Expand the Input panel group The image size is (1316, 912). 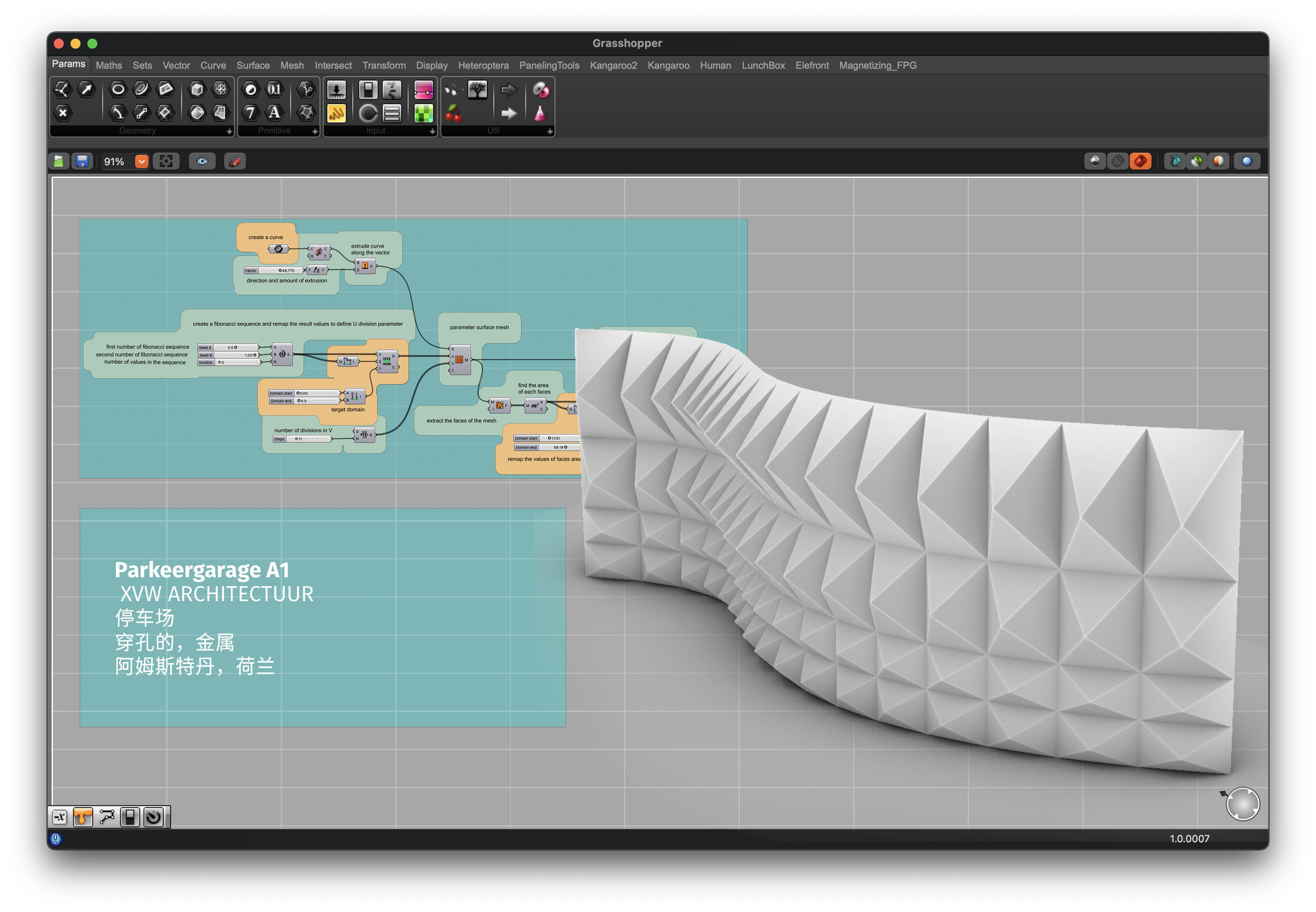click(x=432, y=131)
